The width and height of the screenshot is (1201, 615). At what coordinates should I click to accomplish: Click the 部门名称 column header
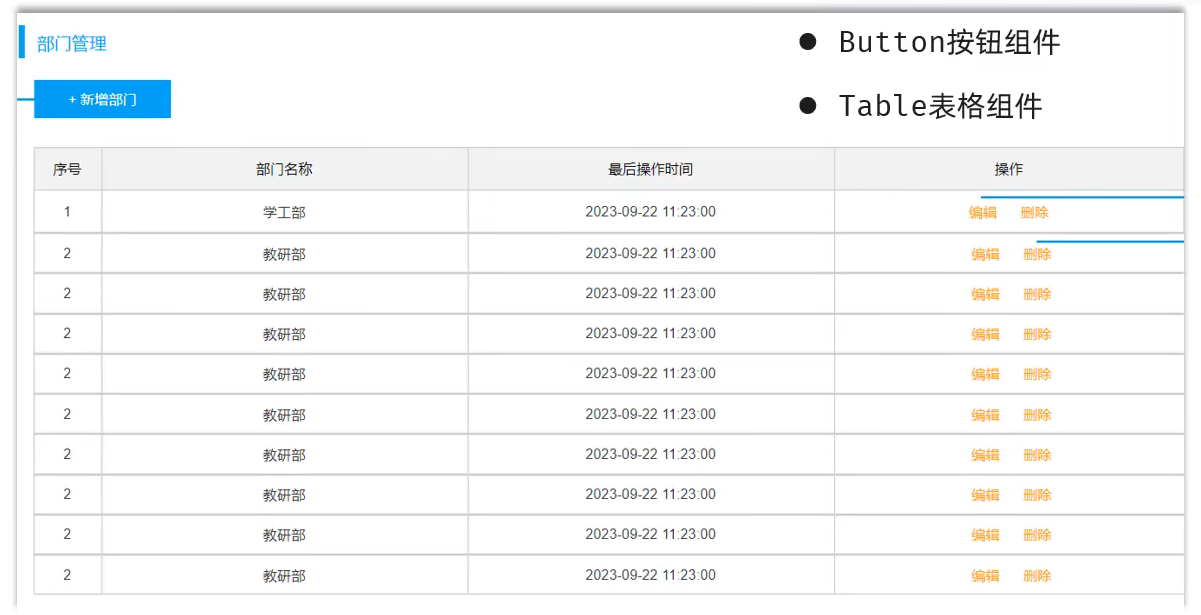[x=284, y=169]
